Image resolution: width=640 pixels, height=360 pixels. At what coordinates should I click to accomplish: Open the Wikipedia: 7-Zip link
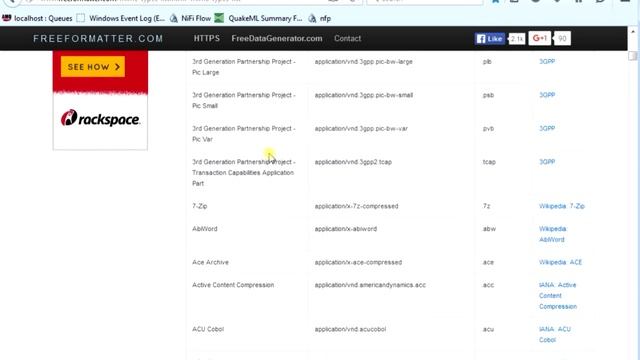point(562,206)
